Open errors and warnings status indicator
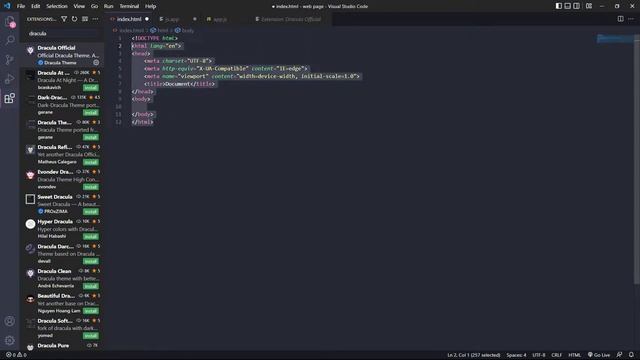 coord(16,355)
